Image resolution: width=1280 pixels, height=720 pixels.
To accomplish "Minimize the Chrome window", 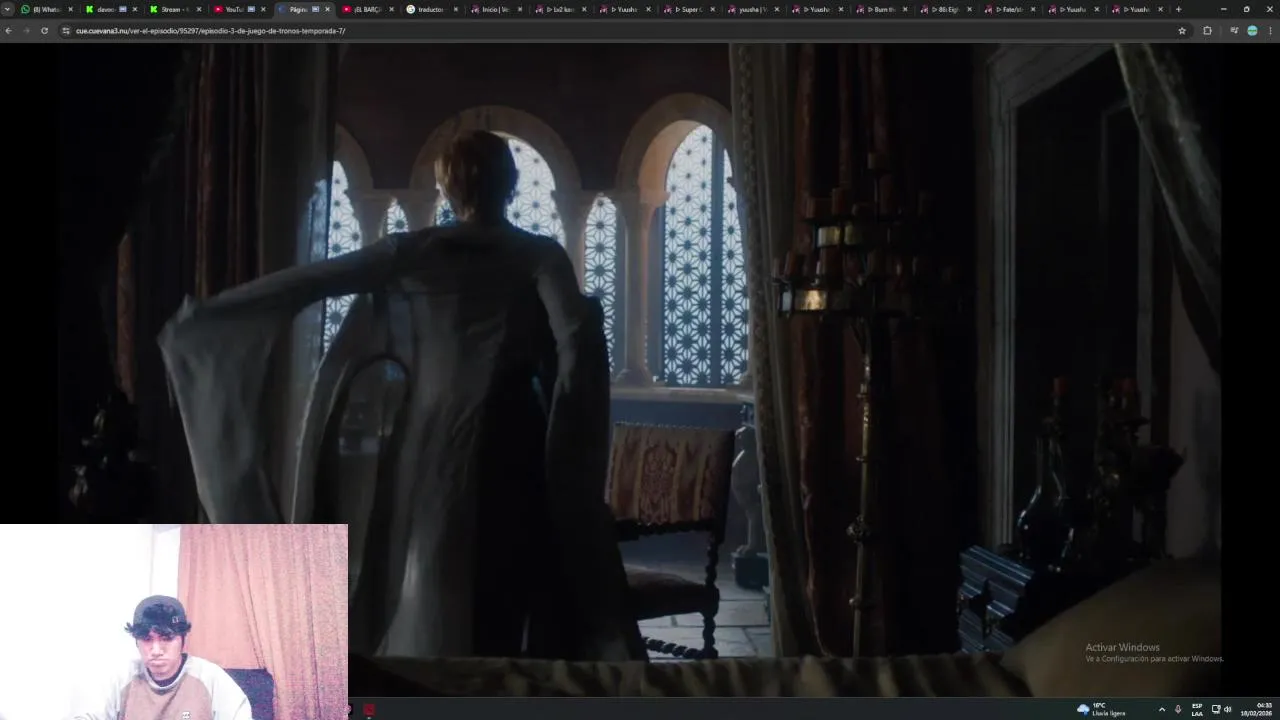I will pos(1223,9).
